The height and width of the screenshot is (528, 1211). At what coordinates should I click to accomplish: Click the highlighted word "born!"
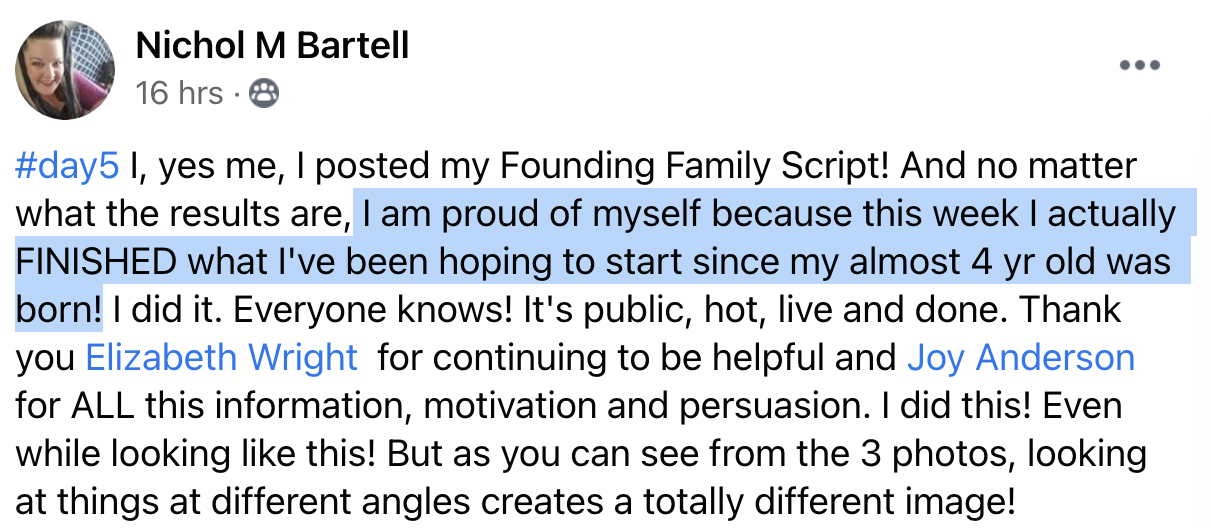coord(59,310)
